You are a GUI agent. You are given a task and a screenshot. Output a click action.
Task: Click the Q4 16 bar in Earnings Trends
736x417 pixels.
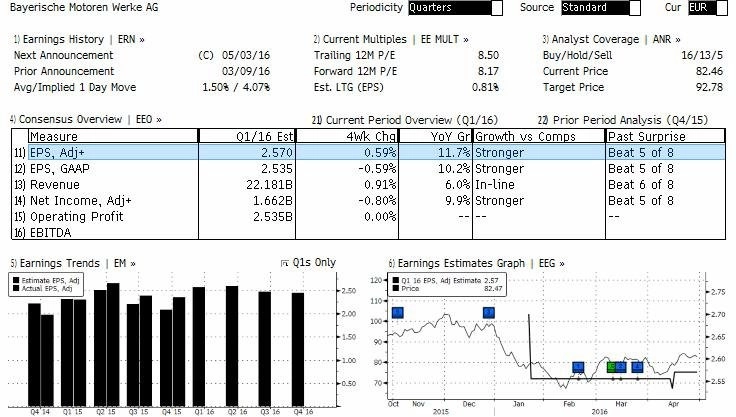298,349
